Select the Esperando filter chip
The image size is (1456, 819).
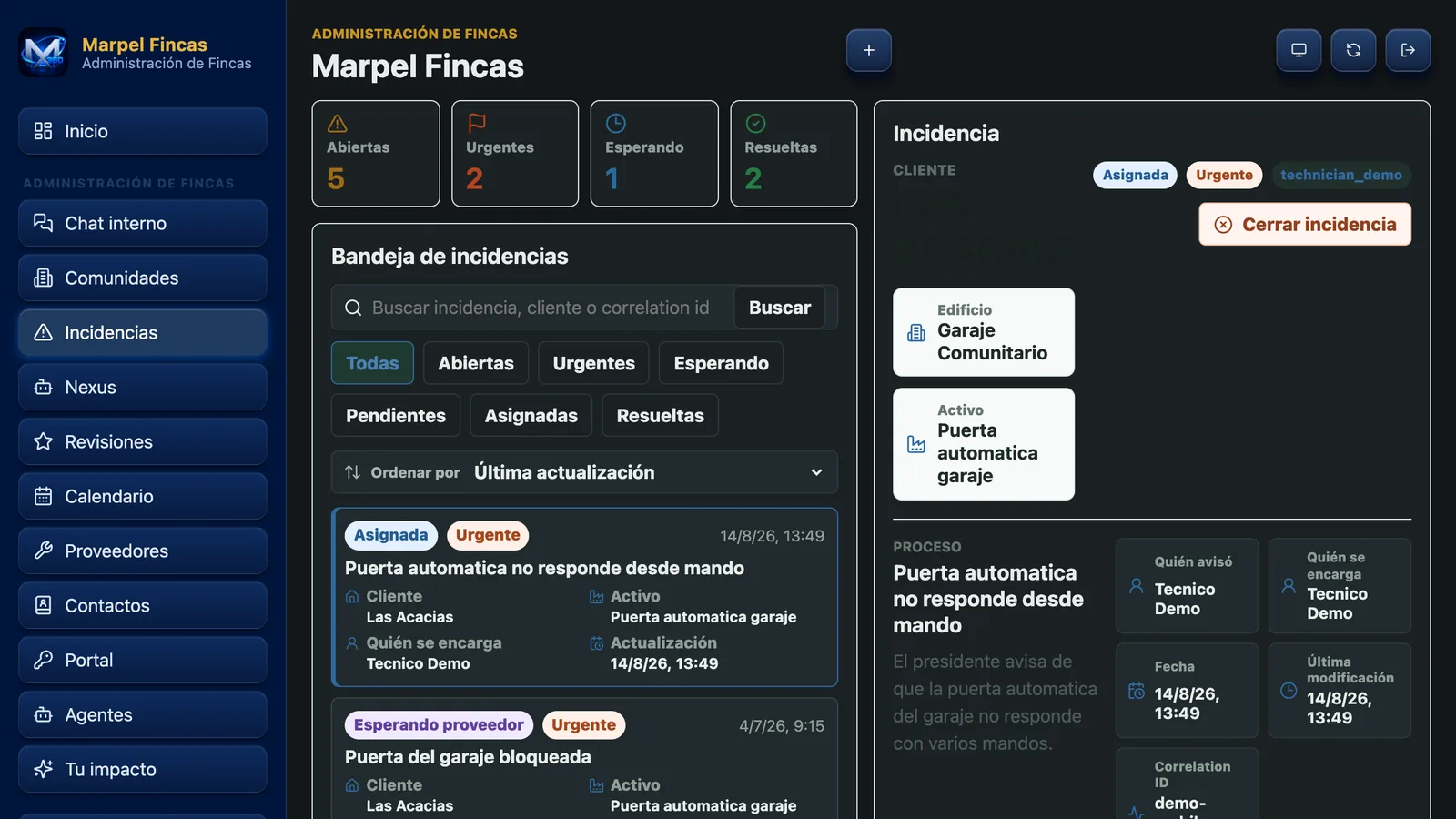tap(721, 363)
